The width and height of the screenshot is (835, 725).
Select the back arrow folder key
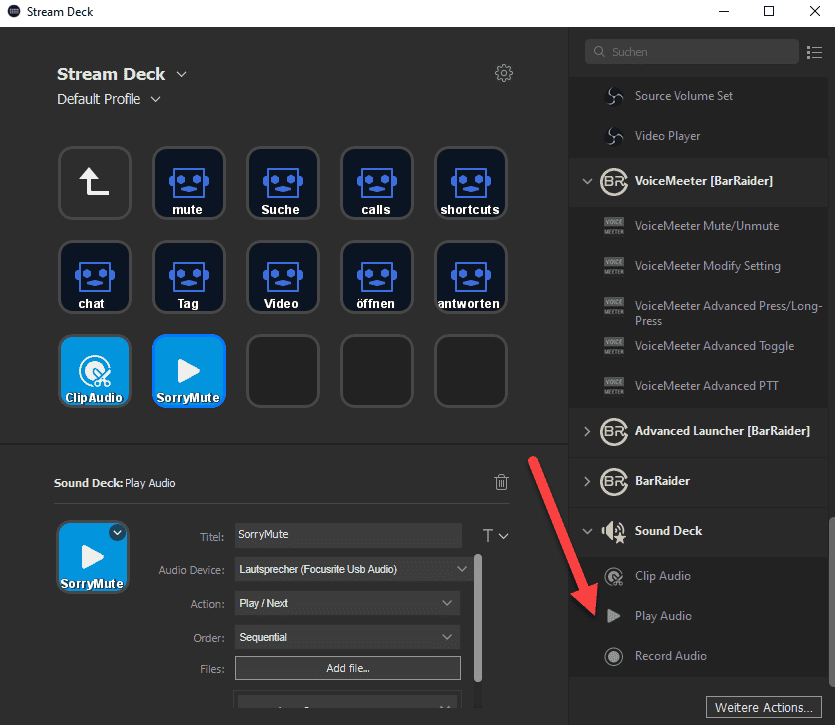pyautogui.click(x=95, y=183)
